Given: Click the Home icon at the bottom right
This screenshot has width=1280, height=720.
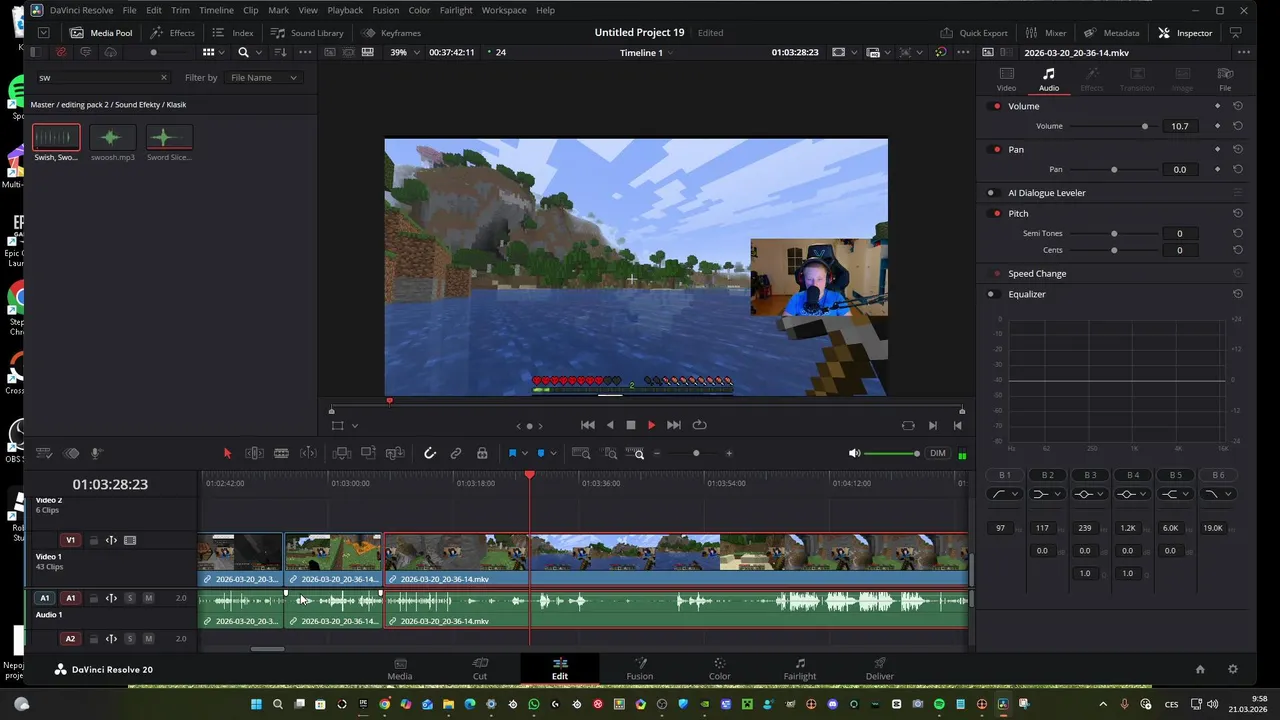Looking at the screenshot, I should tap(1200, 669).
